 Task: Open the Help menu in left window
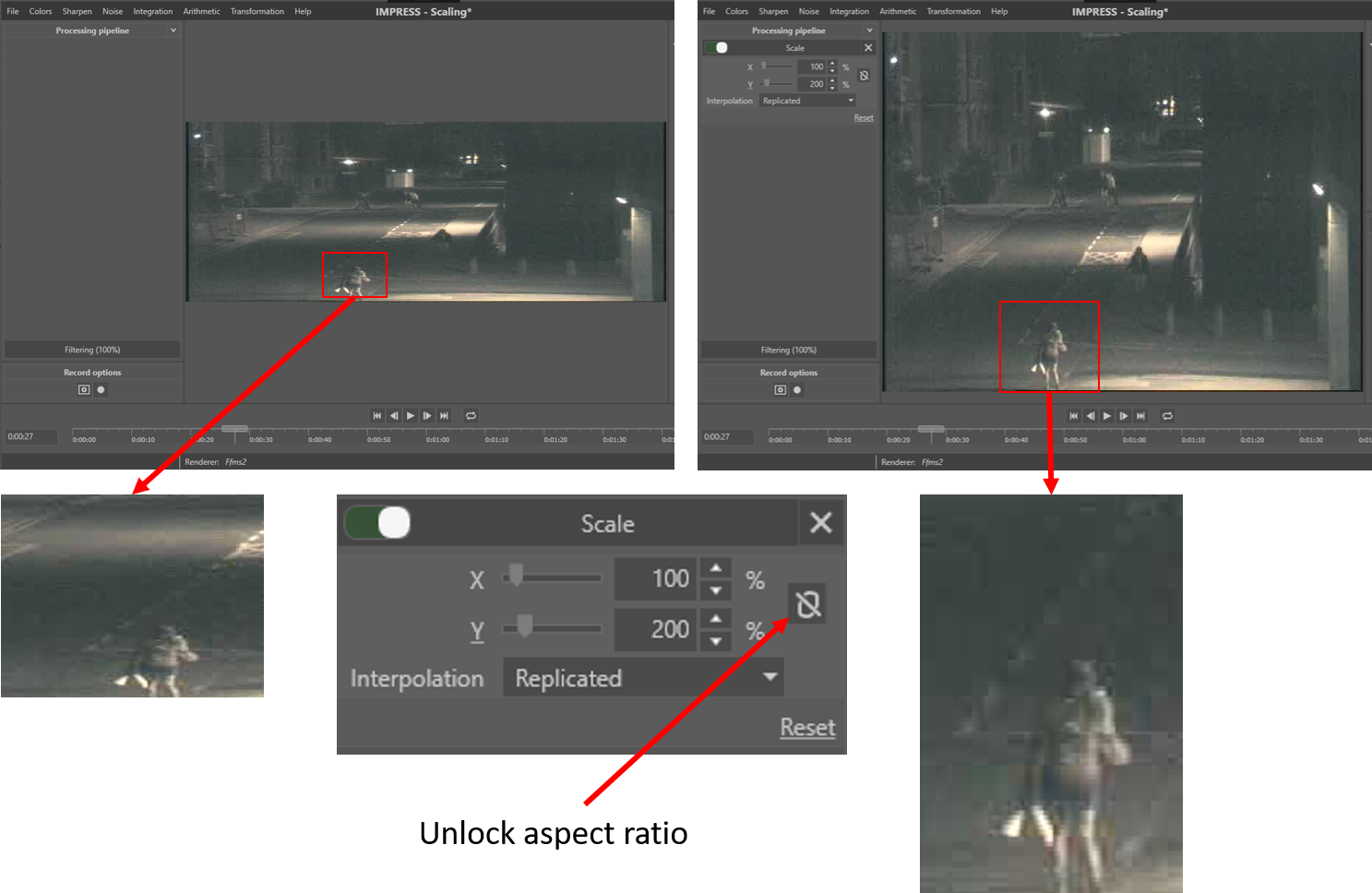[x=303, y=12]
